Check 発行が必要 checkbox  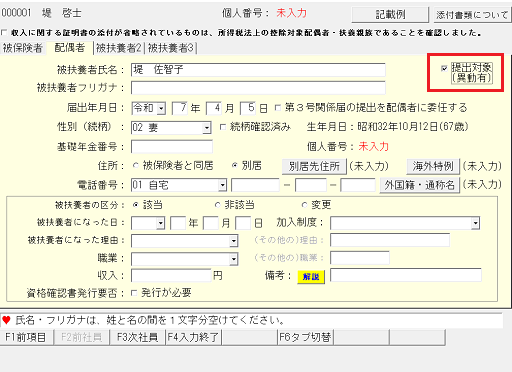[134, 293]
